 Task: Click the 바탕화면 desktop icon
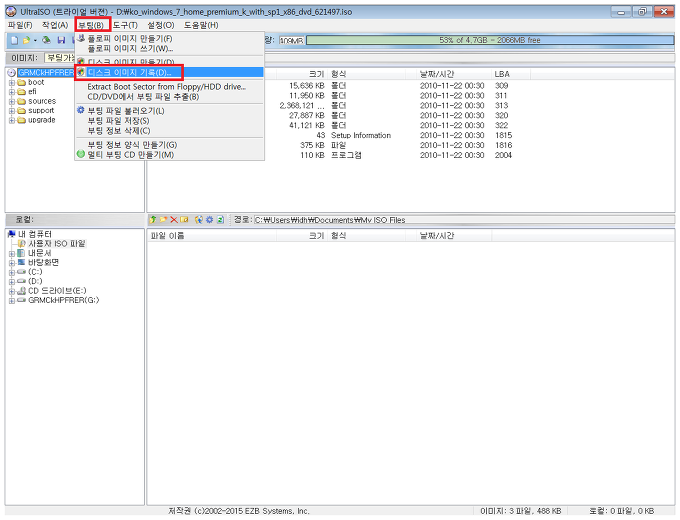point(21,262)
